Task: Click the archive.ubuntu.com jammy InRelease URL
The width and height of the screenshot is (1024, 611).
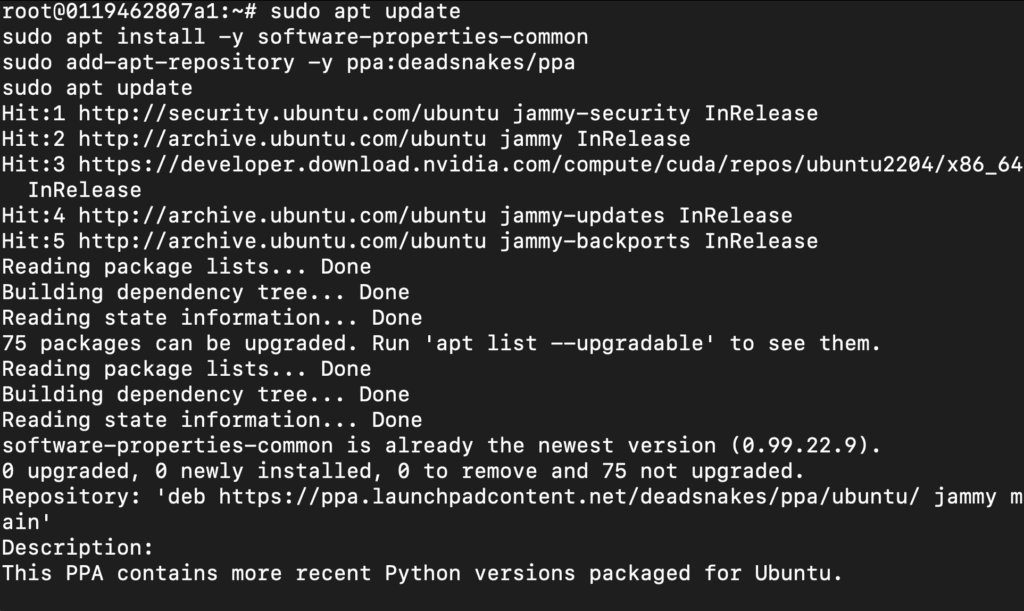Action: point(282,139)
